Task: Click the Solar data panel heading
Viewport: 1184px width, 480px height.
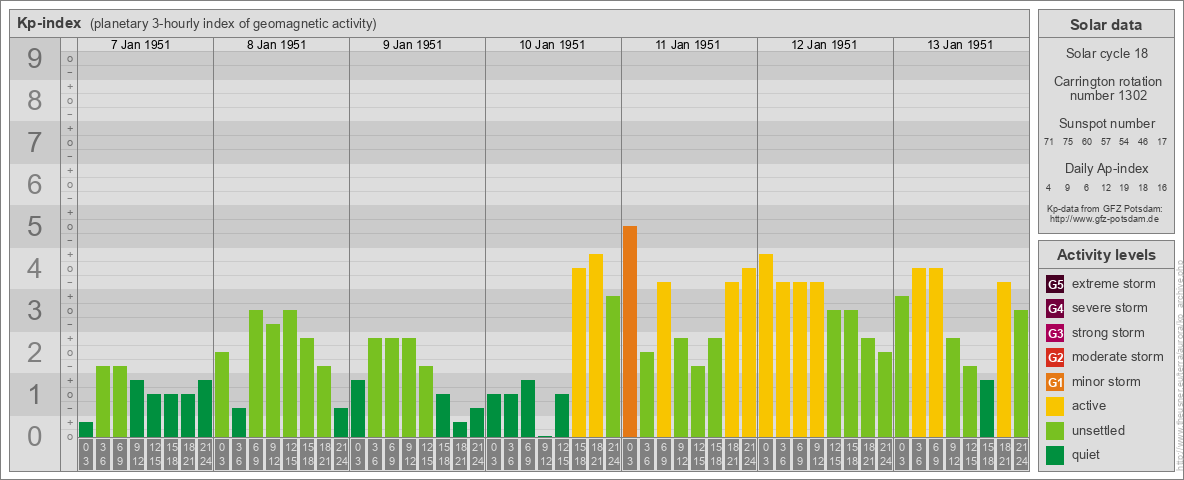Action: tap(1106, 25)
